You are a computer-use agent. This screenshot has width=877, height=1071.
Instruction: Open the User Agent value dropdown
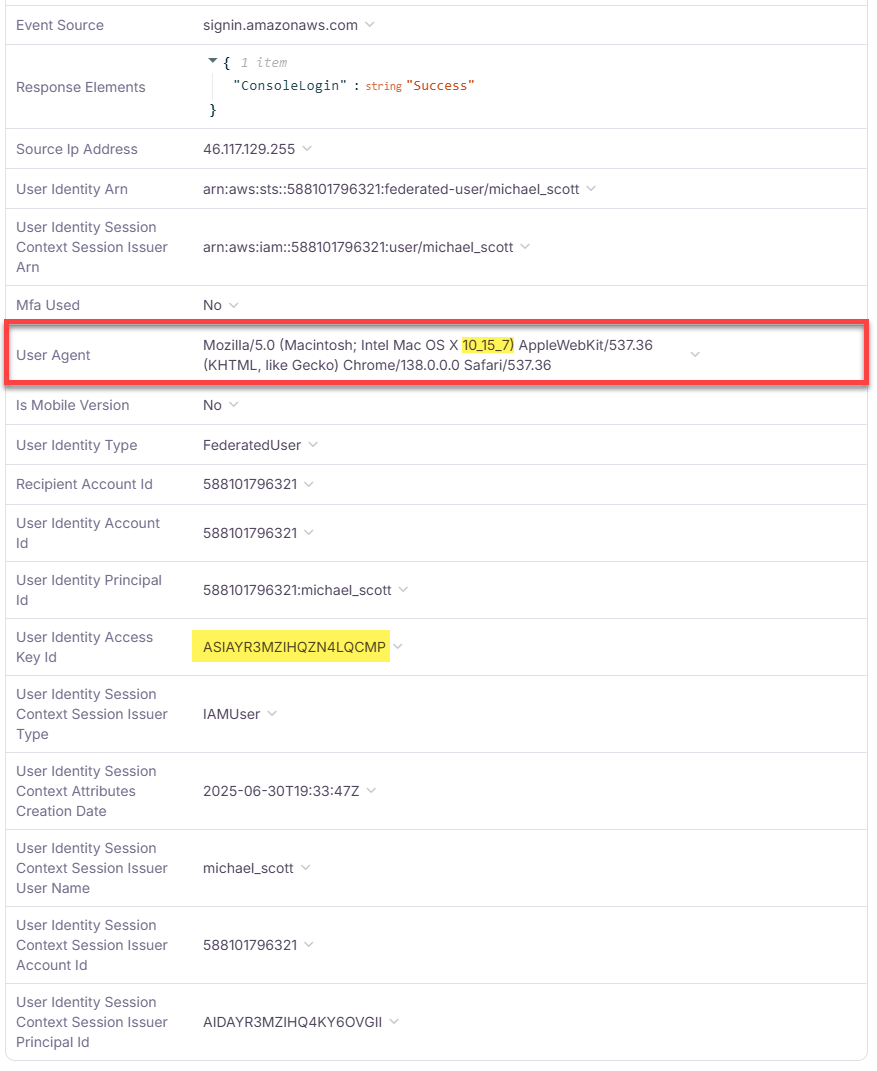[695, 353]
